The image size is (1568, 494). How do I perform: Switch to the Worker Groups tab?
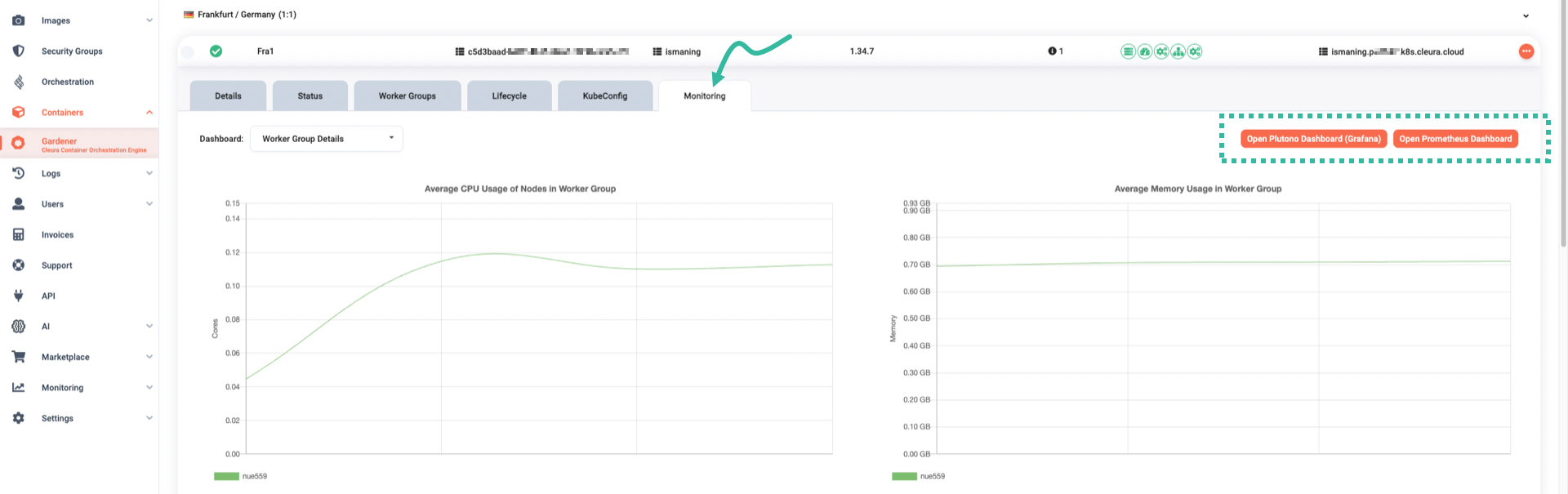click(x=408, y=96)
